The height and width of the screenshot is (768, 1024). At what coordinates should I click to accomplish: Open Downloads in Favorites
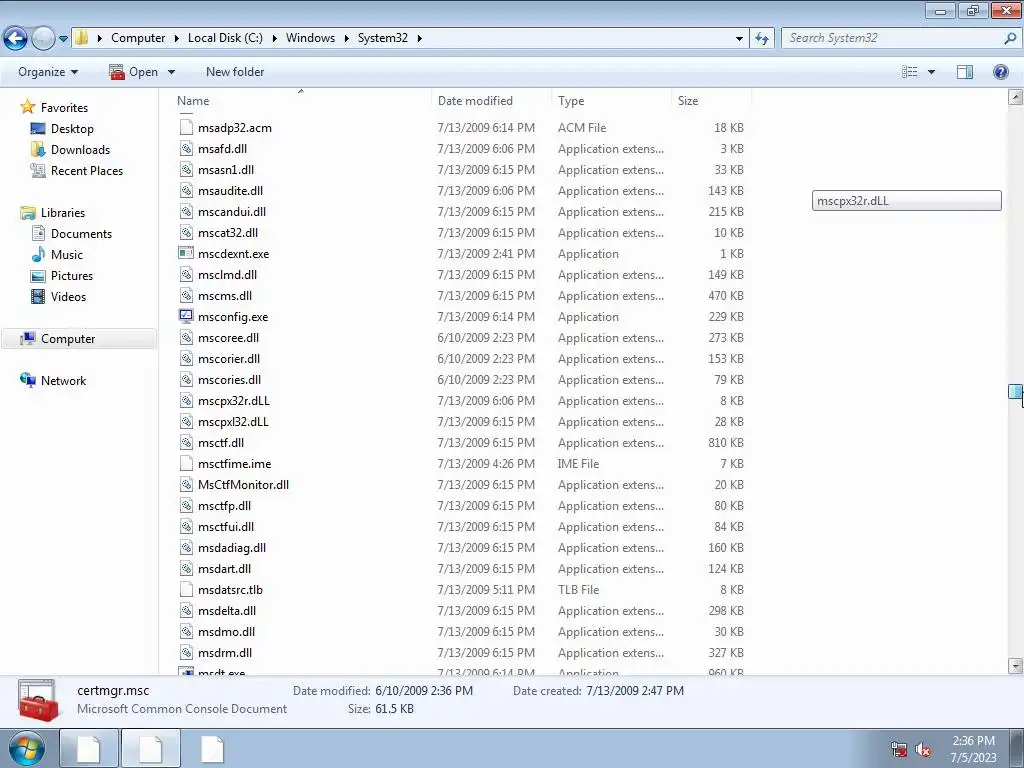(x=80, y=150)
